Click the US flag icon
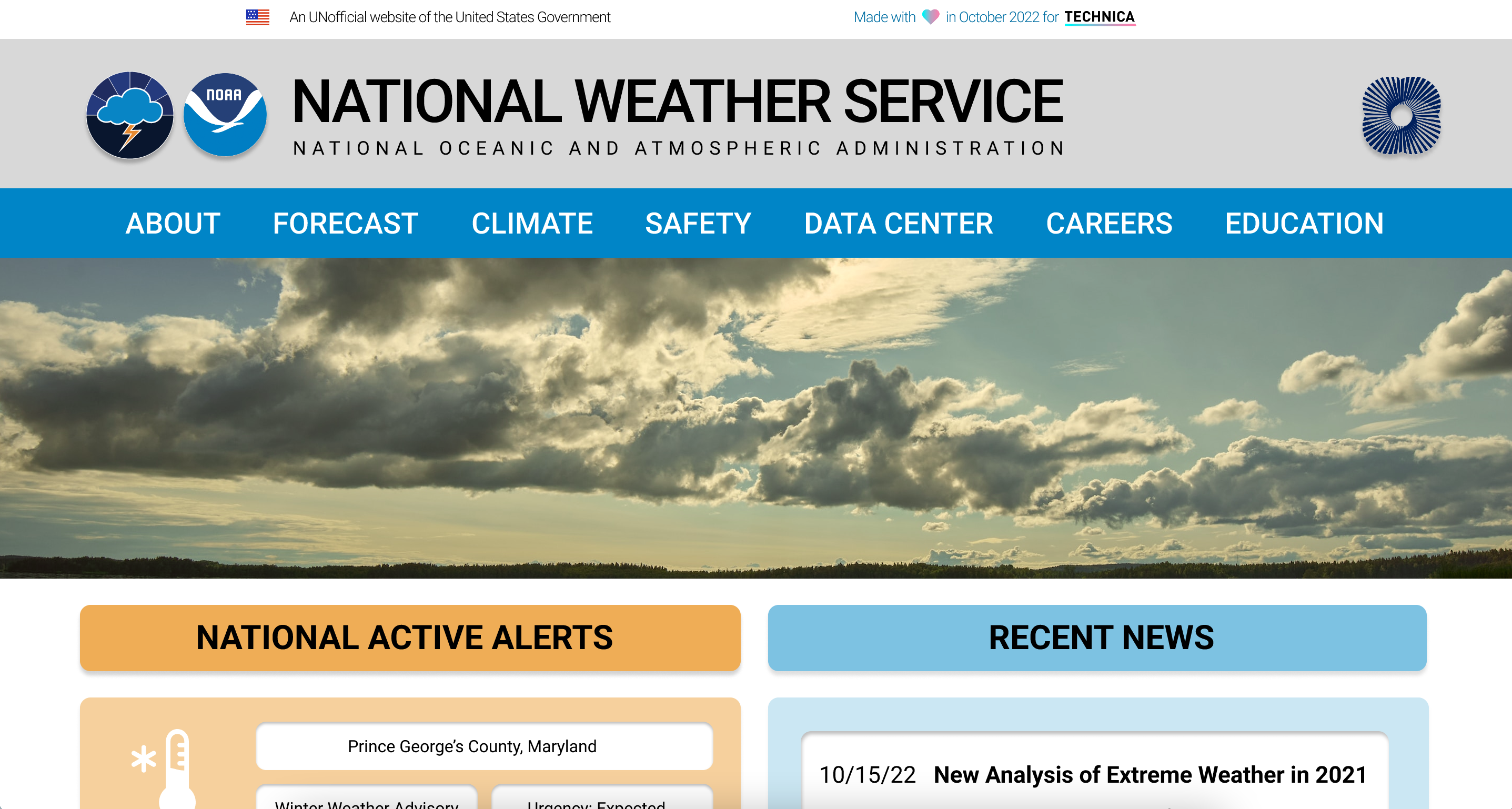The height and width of the screenshot is (809, 1512). pyautogui.click(x=258, y=17)
